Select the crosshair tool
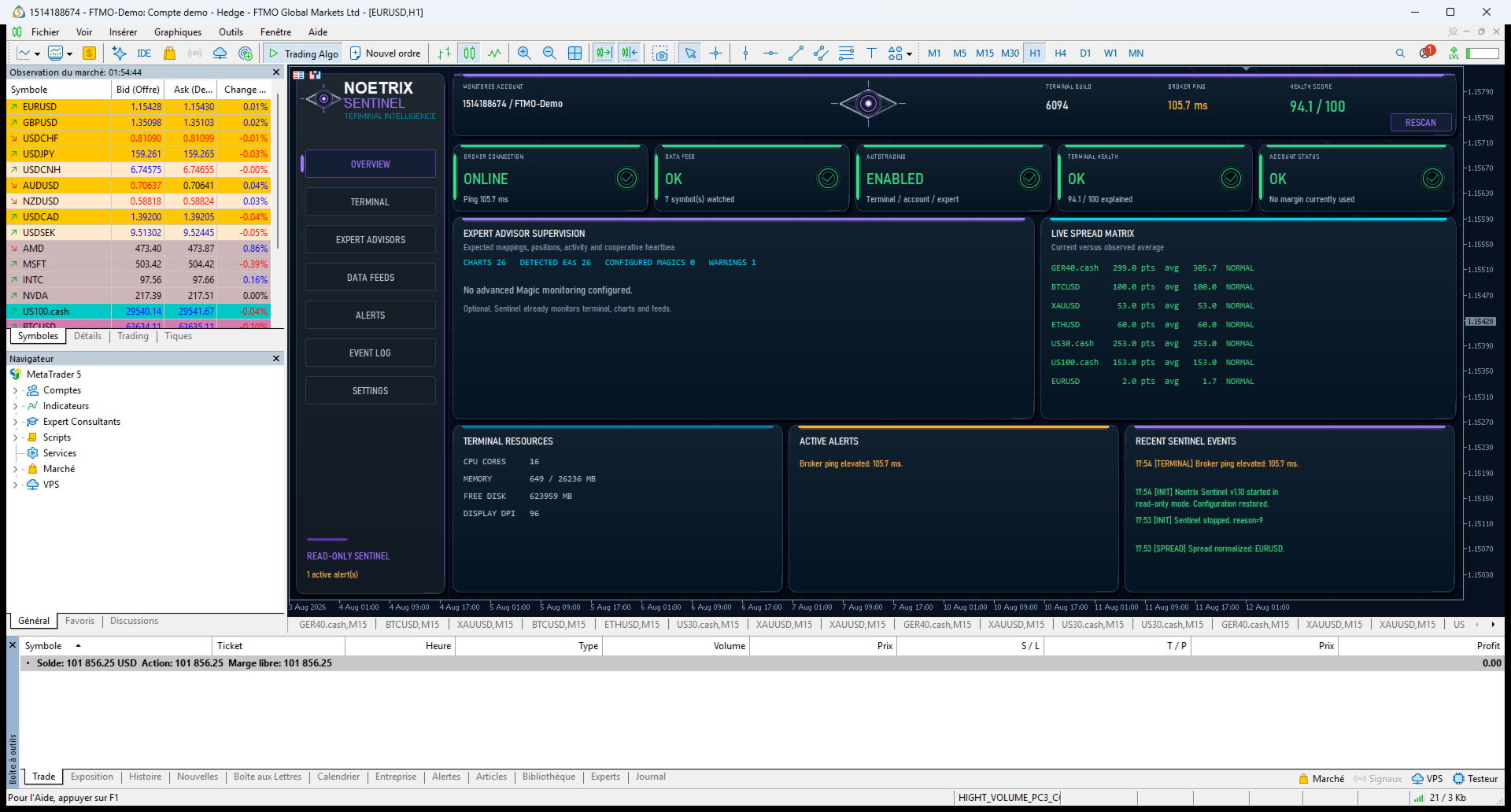The width and height of the screenshot is (1511, 812). point(715,54)
